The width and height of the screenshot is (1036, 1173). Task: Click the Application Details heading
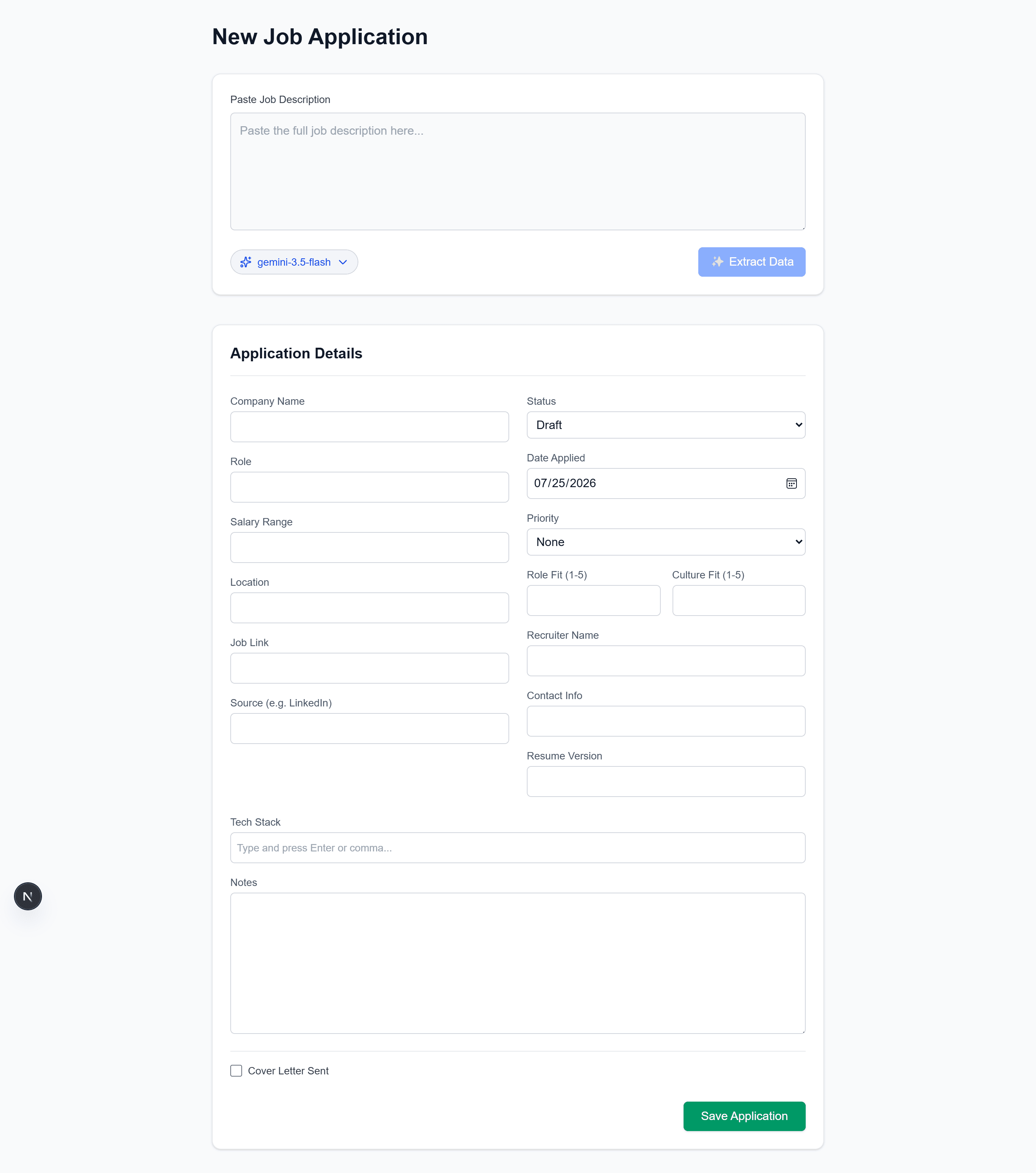(x=296, y=354)
